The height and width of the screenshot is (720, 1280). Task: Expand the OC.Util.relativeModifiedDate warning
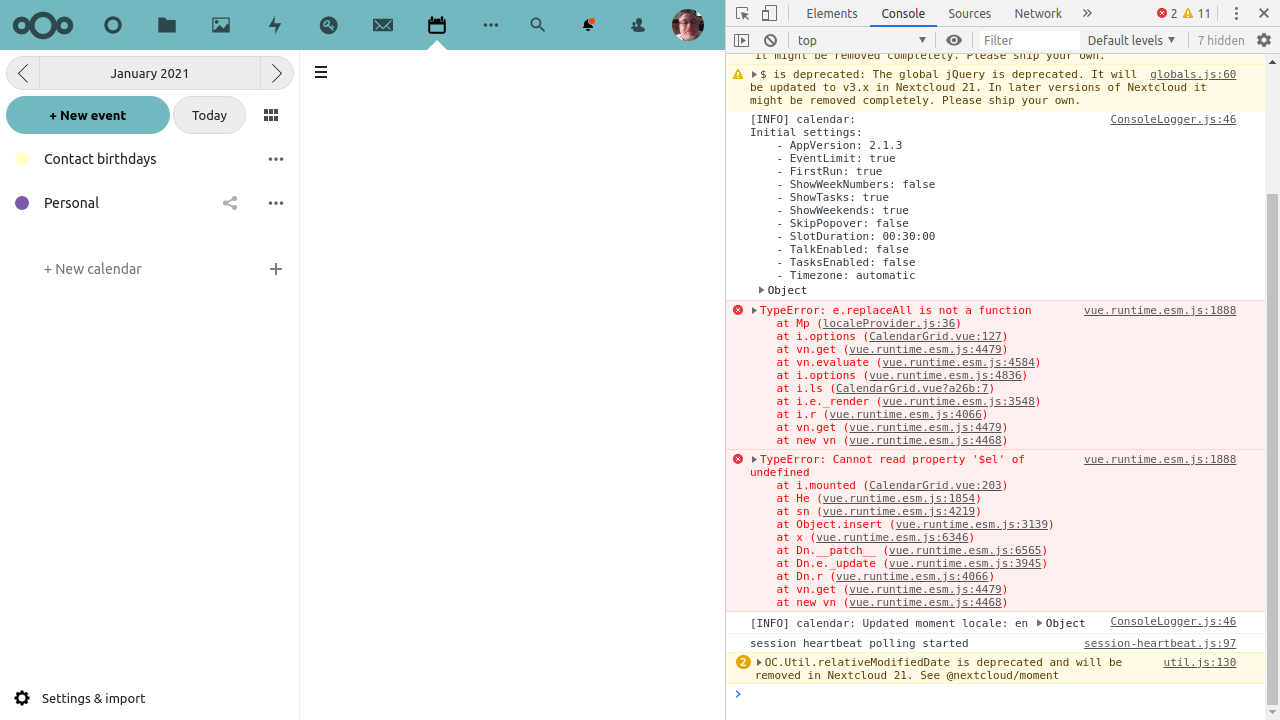pyautogui.click(x=759, y=662)
